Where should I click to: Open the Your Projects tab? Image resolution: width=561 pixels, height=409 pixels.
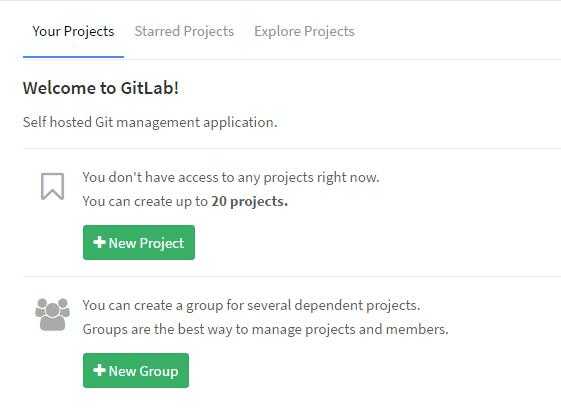(73, 31)
